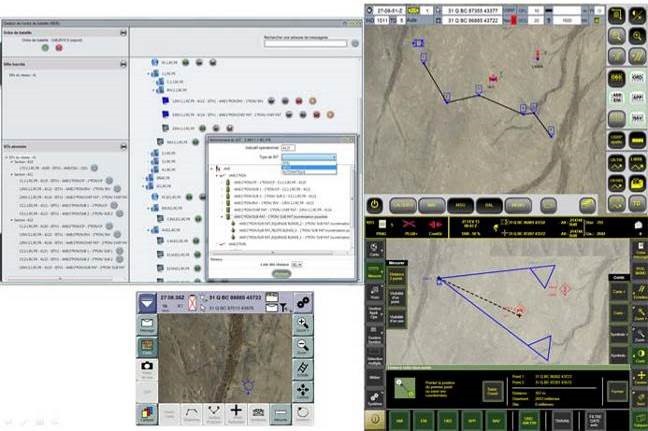Click the chain link settings icon

tap(303, 302)
